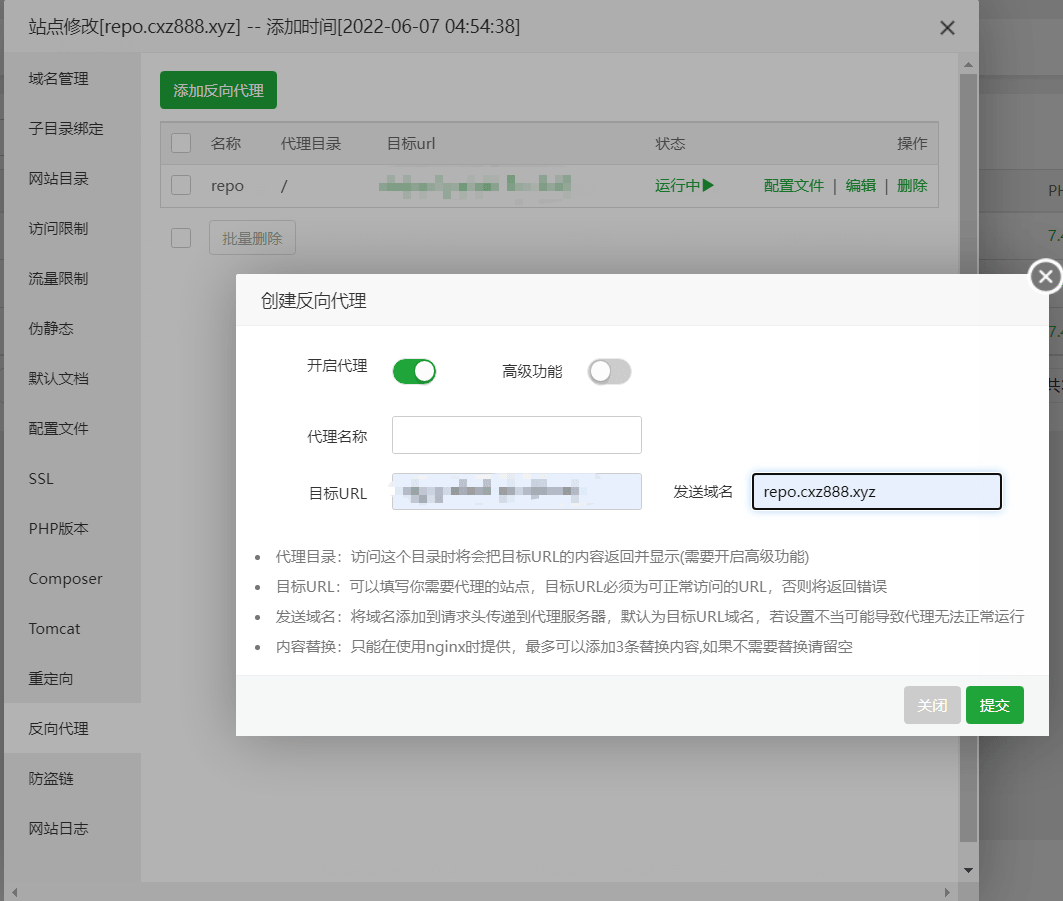This screenshot has height=901, width=1063.
Task: Switch to 伪静态 rewrite rules
Action: coord(52,328)
